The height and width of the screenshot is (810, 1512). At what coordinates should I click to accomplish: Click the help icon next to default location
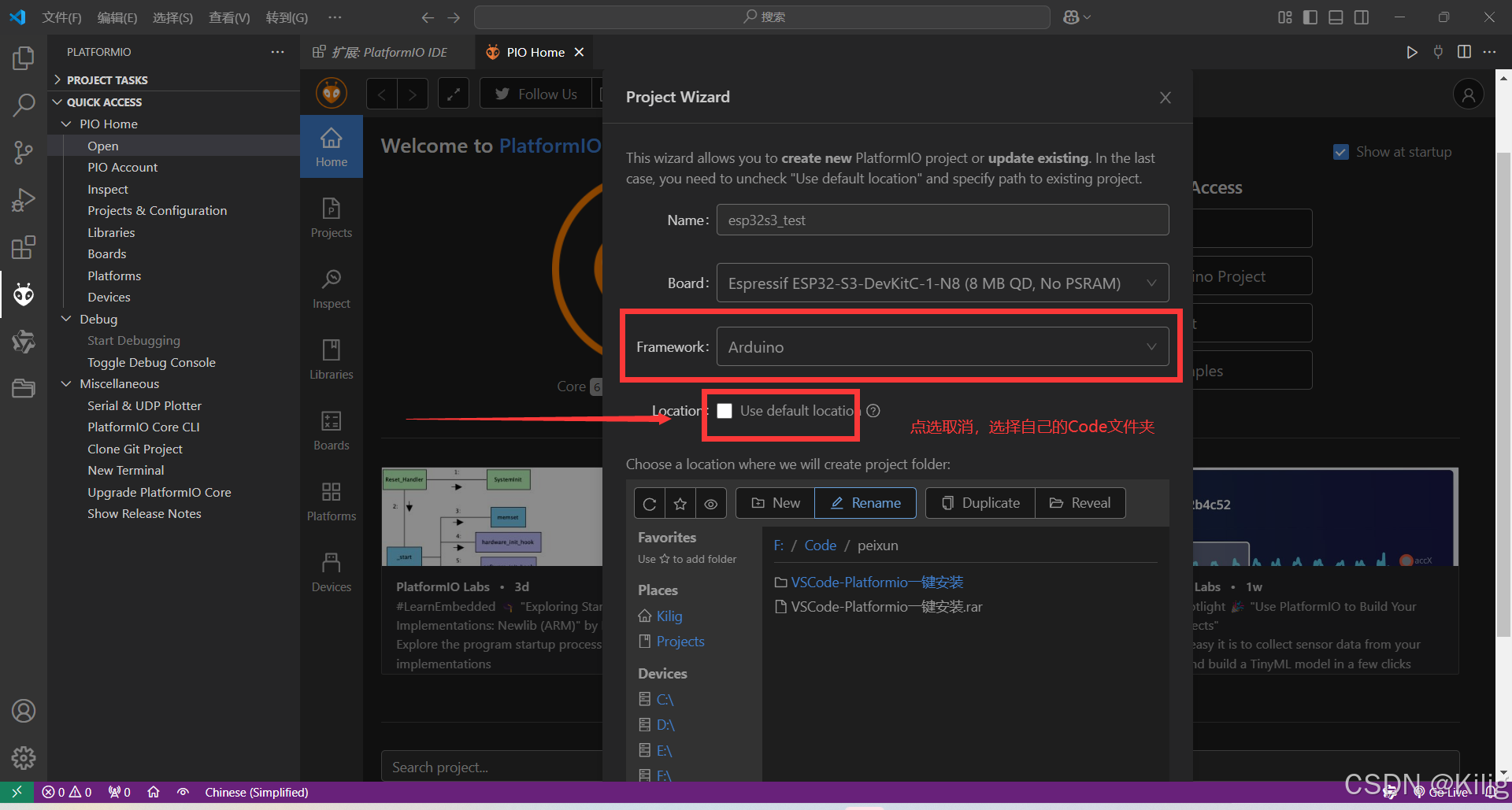point(873,411)
